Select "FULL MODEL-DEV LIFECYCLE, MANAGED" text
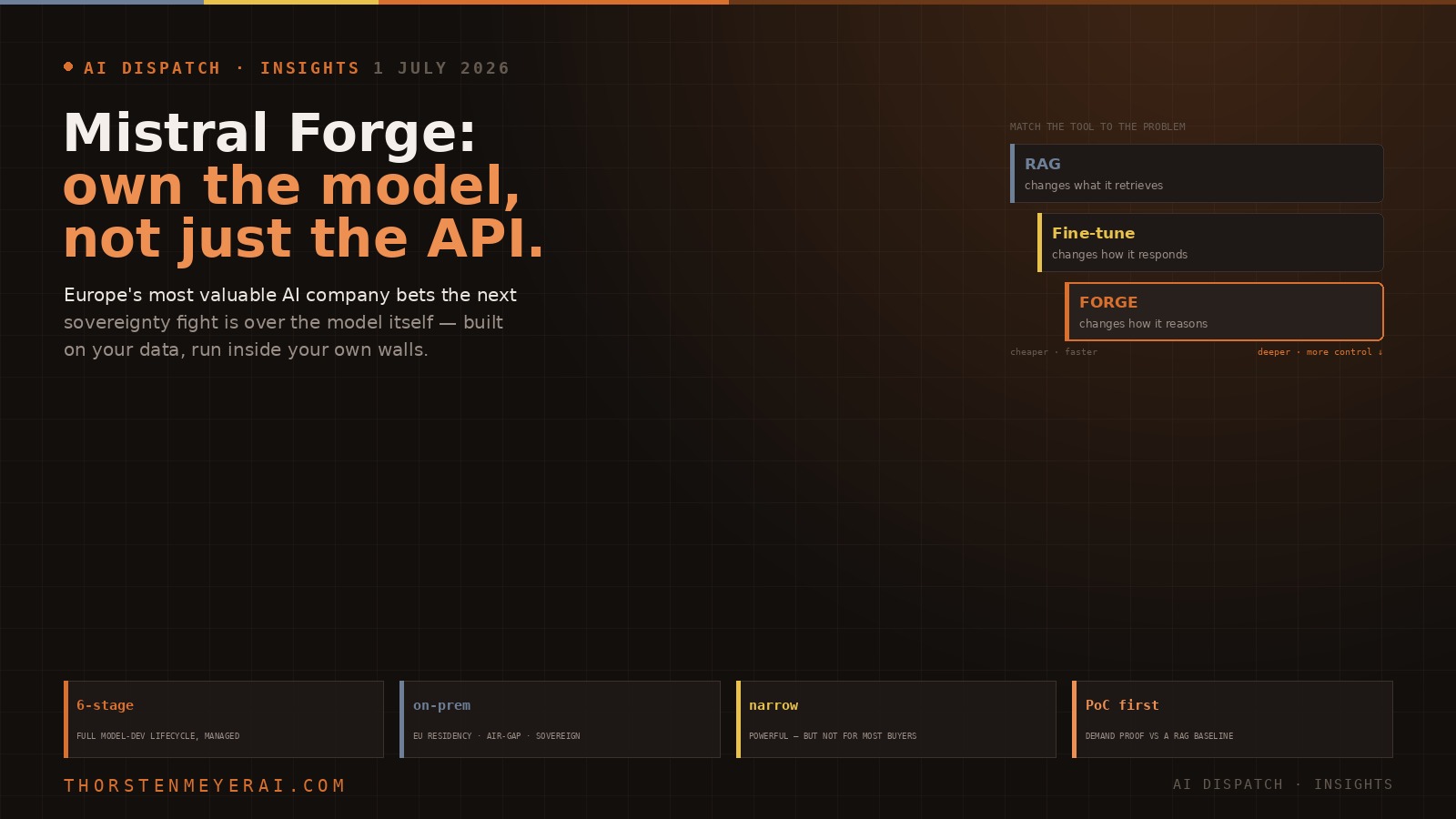 pos(158,736)
